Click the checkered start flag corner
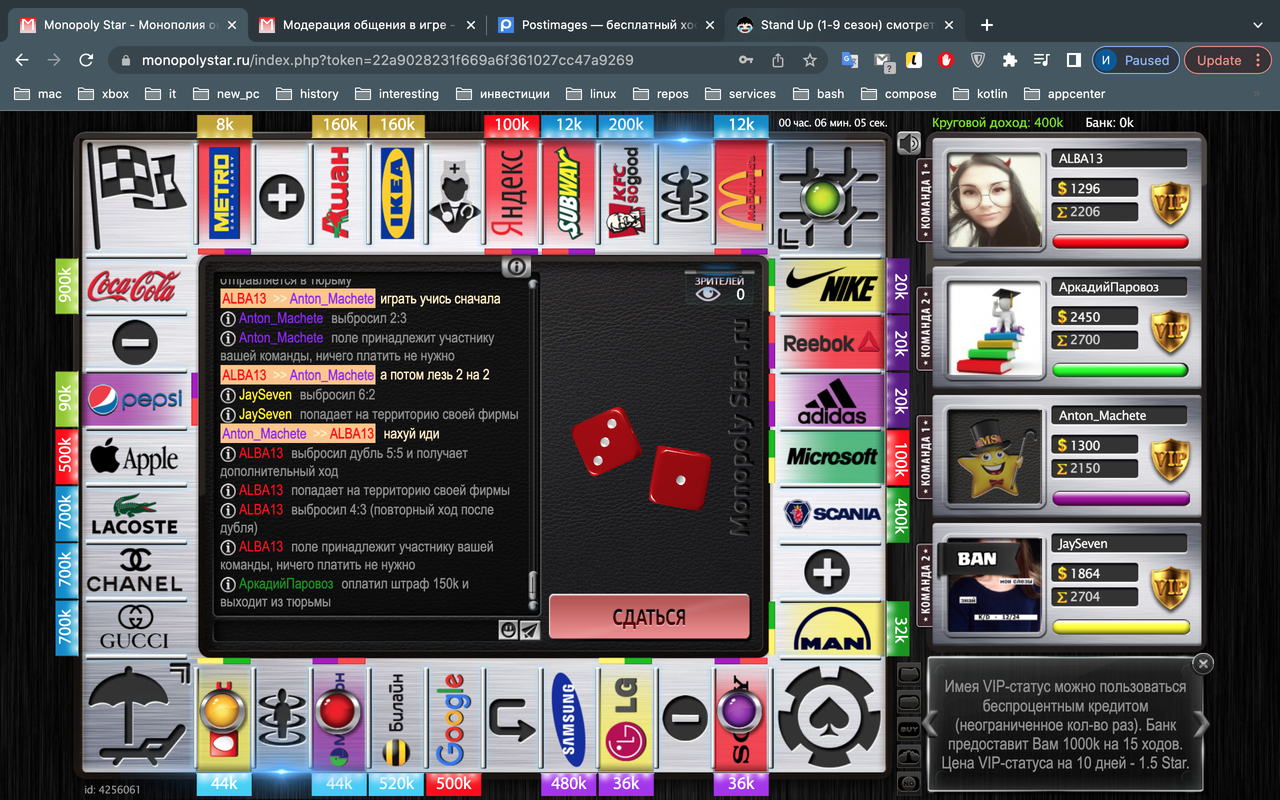 (138, 194)
